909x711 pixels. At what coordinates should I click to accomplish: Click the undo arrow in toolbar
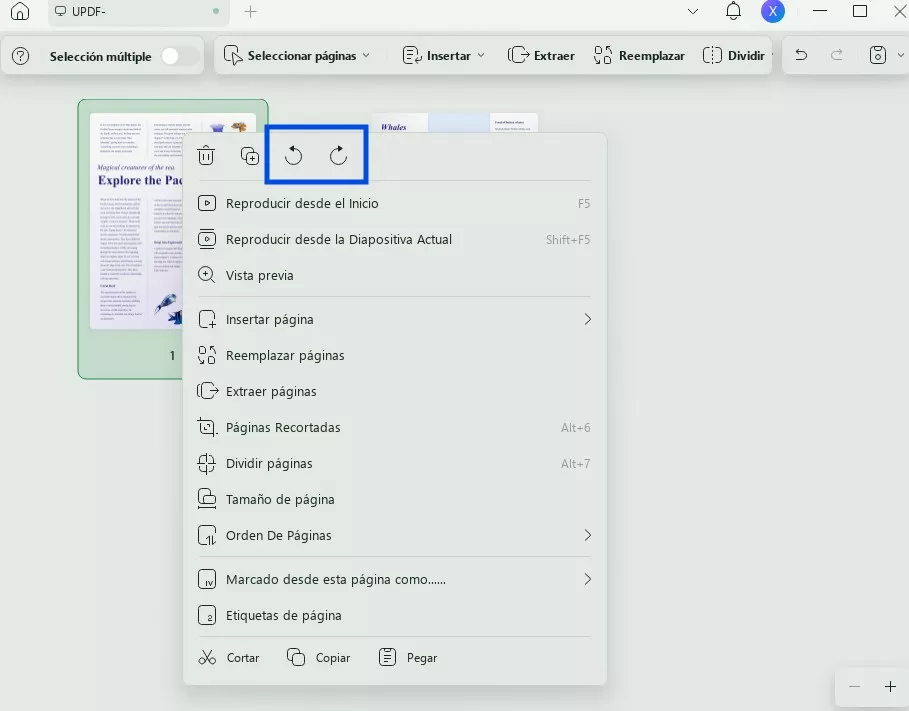pos(801,55)
